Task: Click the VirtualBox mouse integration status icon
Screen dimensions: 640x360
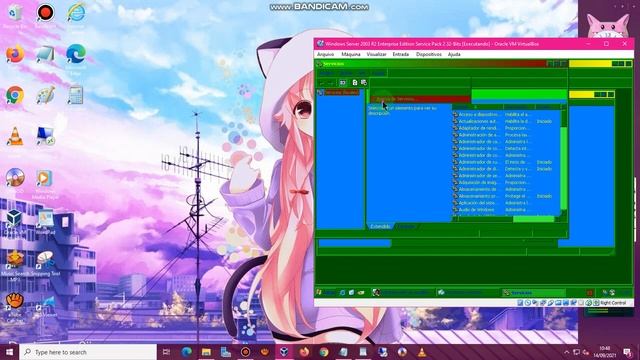Action: [x=589, y=303]
